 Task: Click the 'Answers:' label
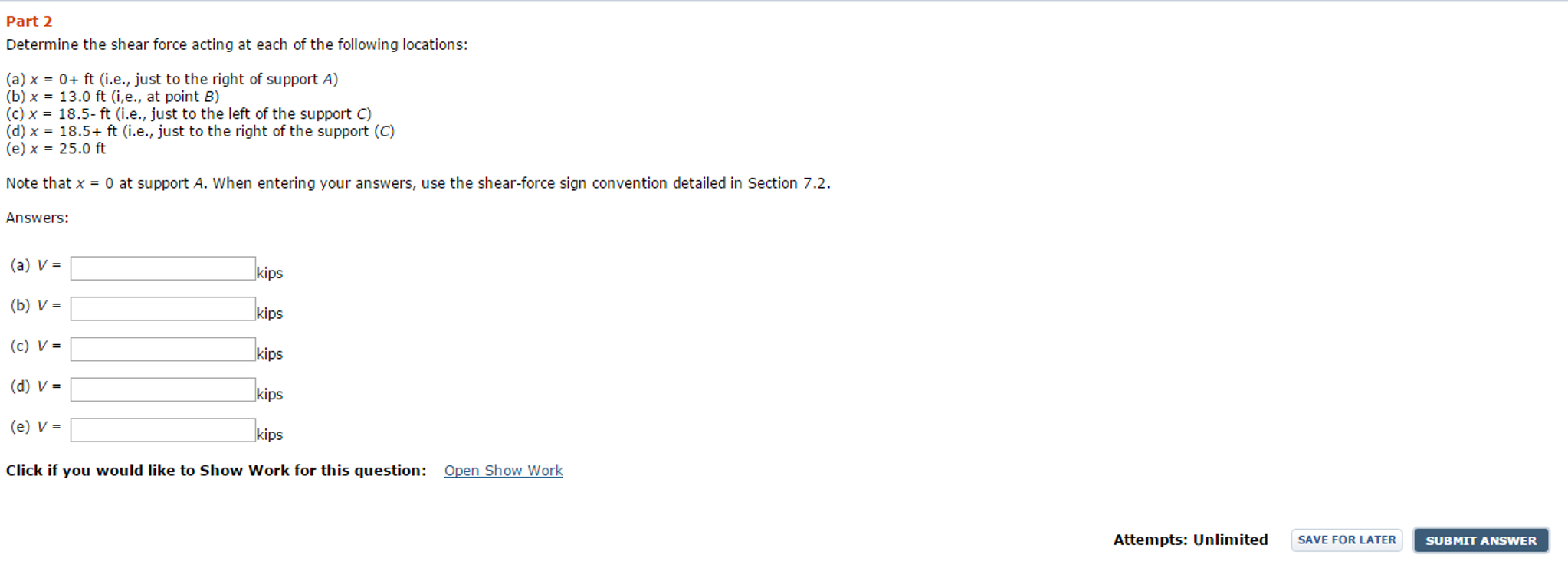(x=38, y=218)
